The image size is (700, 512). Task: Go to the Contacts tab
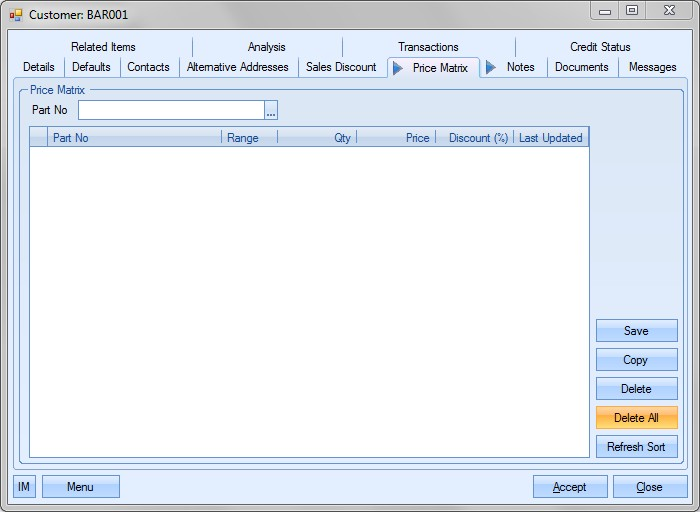148,67
